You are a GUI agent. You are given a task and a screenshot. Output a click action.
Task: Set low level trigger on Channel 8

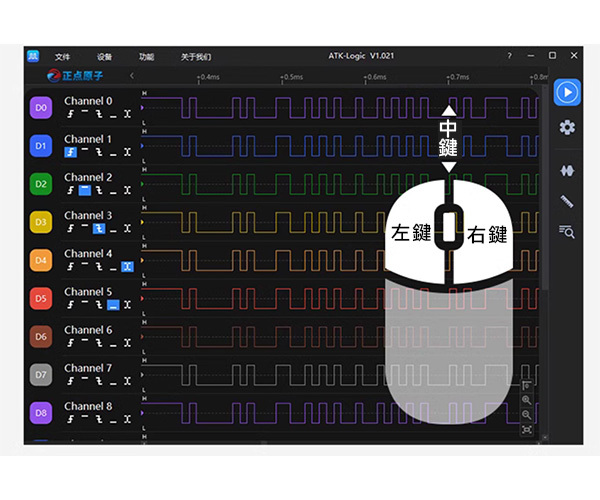113,419
